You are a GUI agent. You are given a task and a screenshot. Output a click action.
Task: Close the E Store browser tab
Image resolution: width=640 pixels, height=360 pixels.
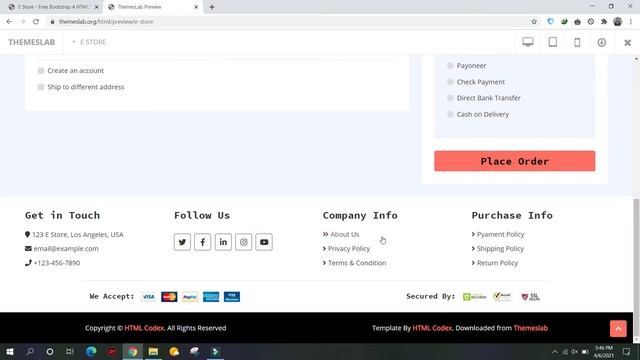[x=97, y=7]
